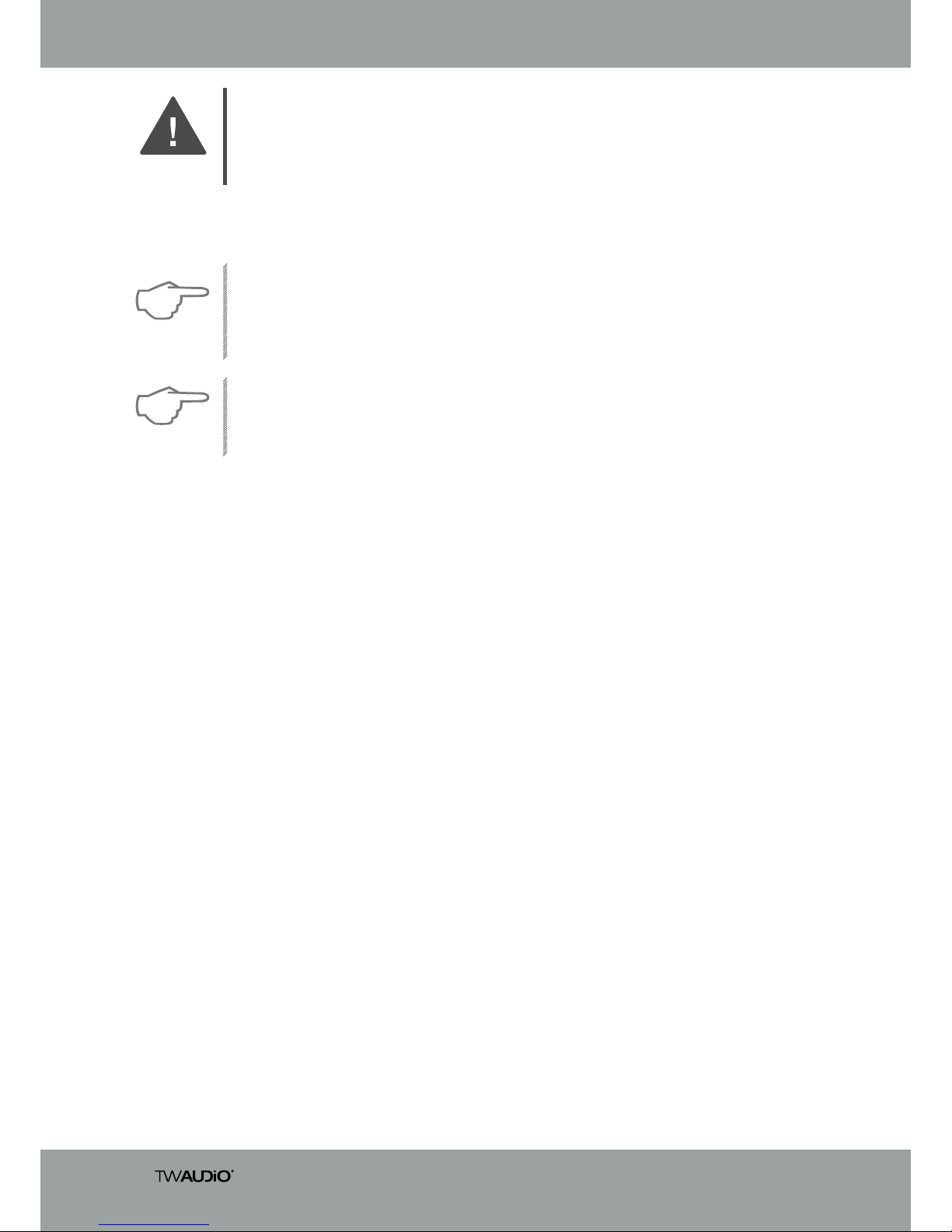Click hatched bar beside upper pointing hand

(225, 311)
